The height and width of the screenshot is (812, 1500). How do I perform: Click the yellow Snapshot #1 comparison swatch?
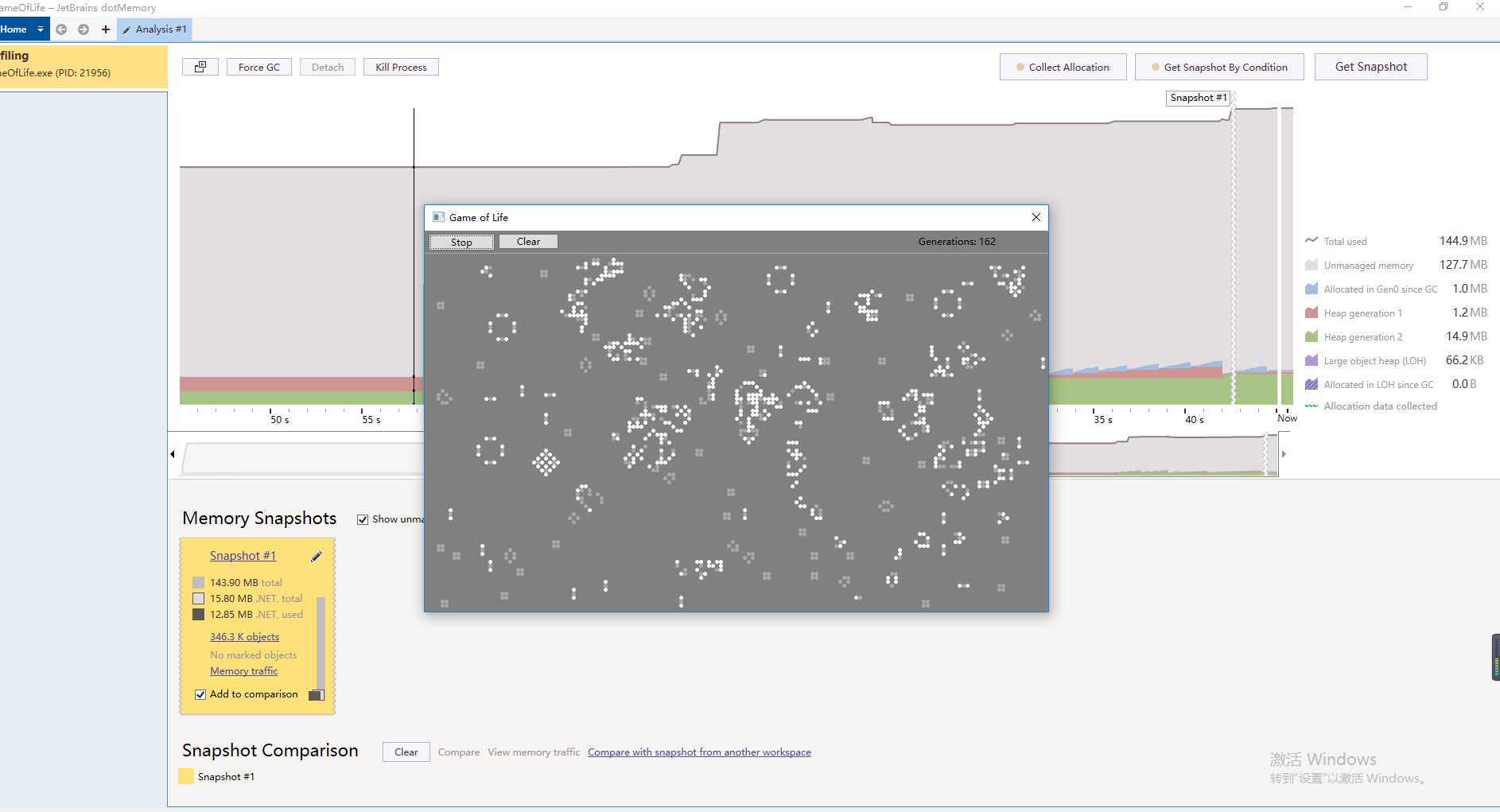(186, 776)
